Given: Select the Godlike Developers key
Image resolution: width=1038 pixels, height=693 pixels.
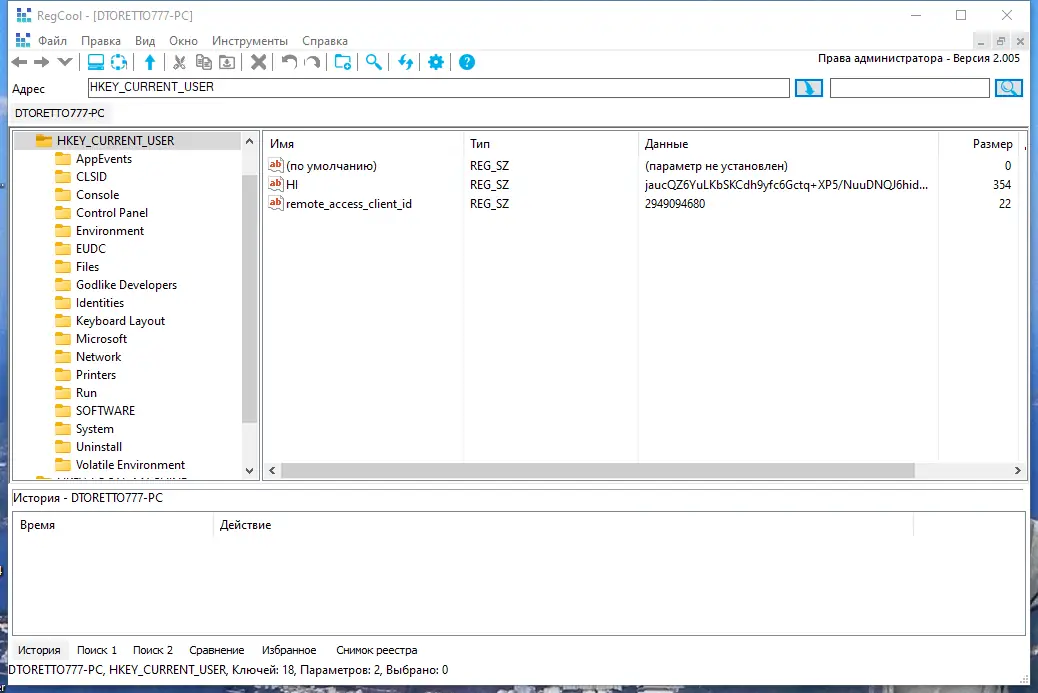Looking at the screenshot, I should click(126, 285).
